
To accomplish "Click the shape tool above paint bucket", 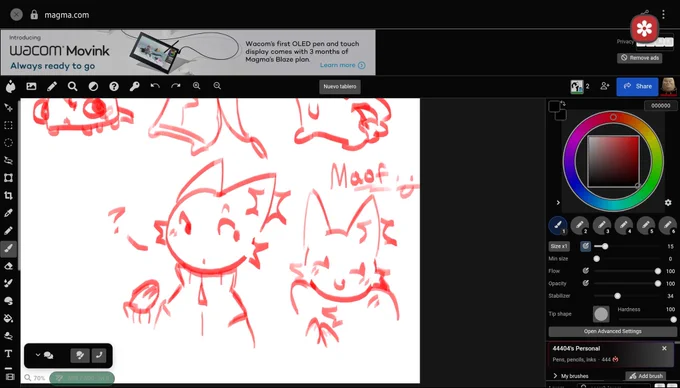I will [x=8, y=301].
